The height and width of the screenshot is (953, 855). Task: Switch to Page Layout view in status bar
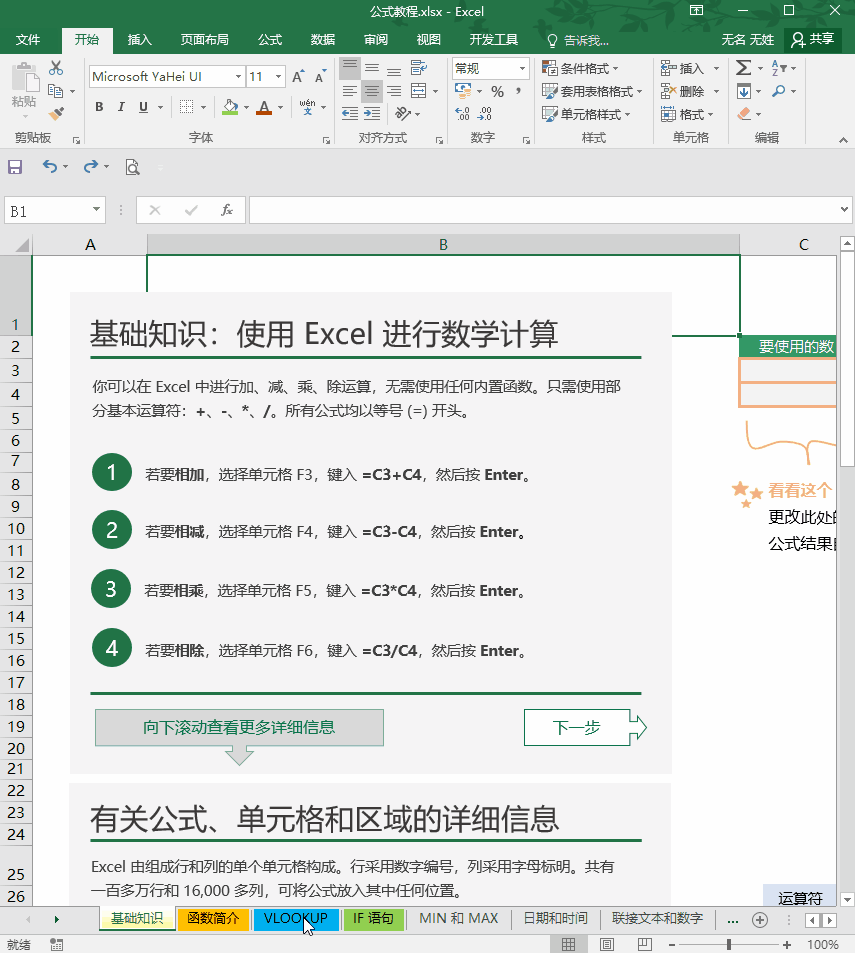click(606, 944)
